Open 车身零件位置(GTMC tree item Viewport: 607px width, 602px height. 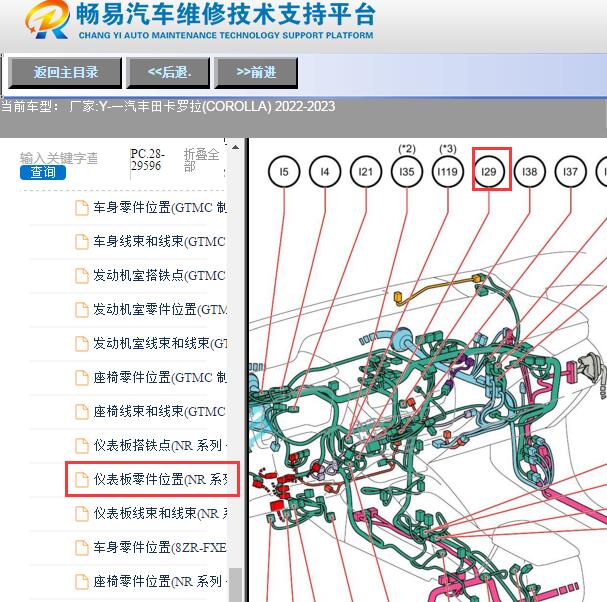160,208
